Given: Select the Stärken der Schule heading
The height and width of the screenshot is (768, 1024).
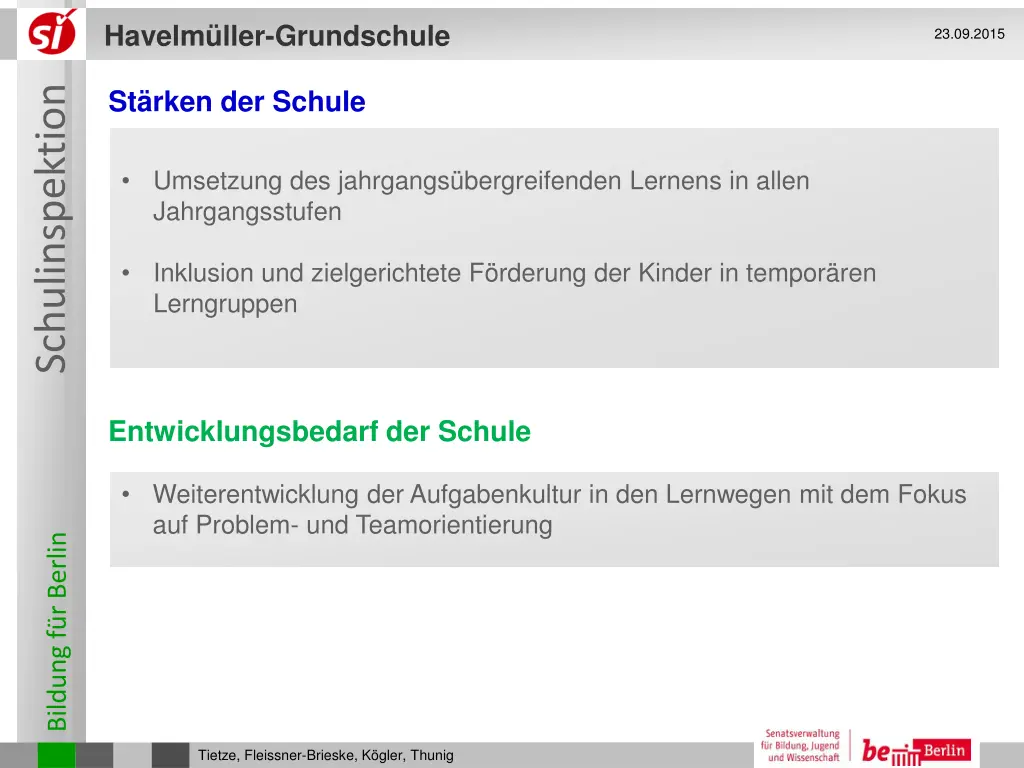Looking at the screenshot, I should click(237, 102).
